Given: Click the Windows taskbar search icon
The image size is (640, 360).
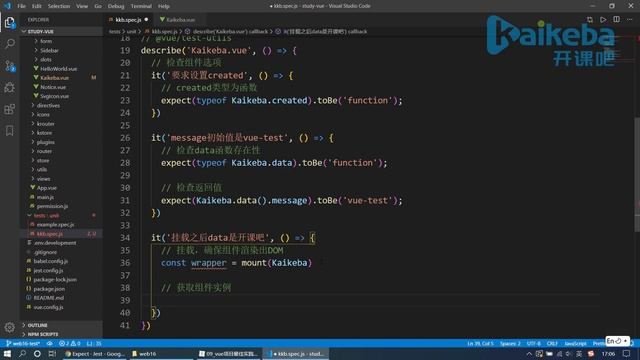Looking at the screenshot, I should point(22,354).
